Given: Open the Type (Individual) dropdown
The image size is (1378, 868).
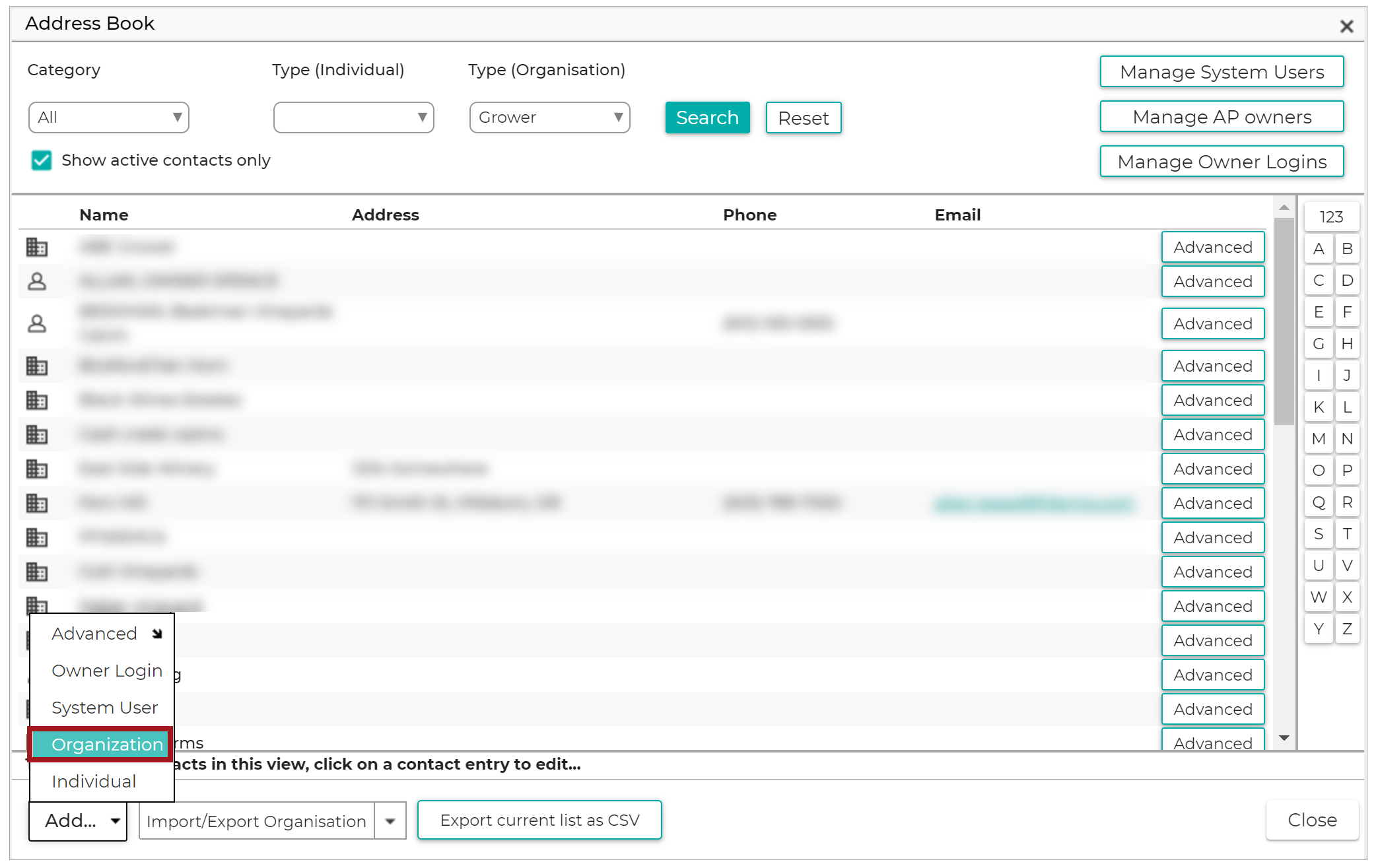Looking at the screenshot, I should 353,117.
